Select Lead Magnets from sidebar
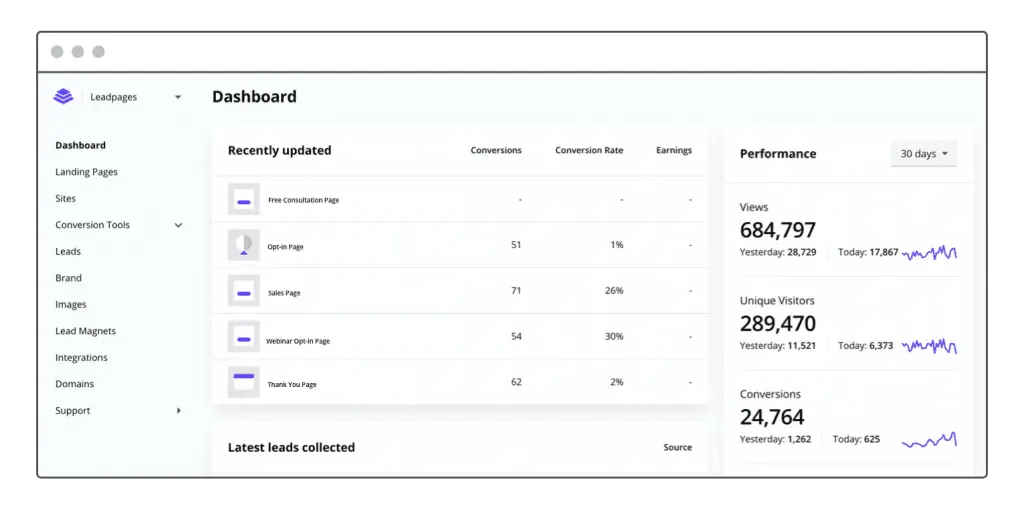Image resolution: width=1024 pixels, height=514 pixels. point(85,331)
